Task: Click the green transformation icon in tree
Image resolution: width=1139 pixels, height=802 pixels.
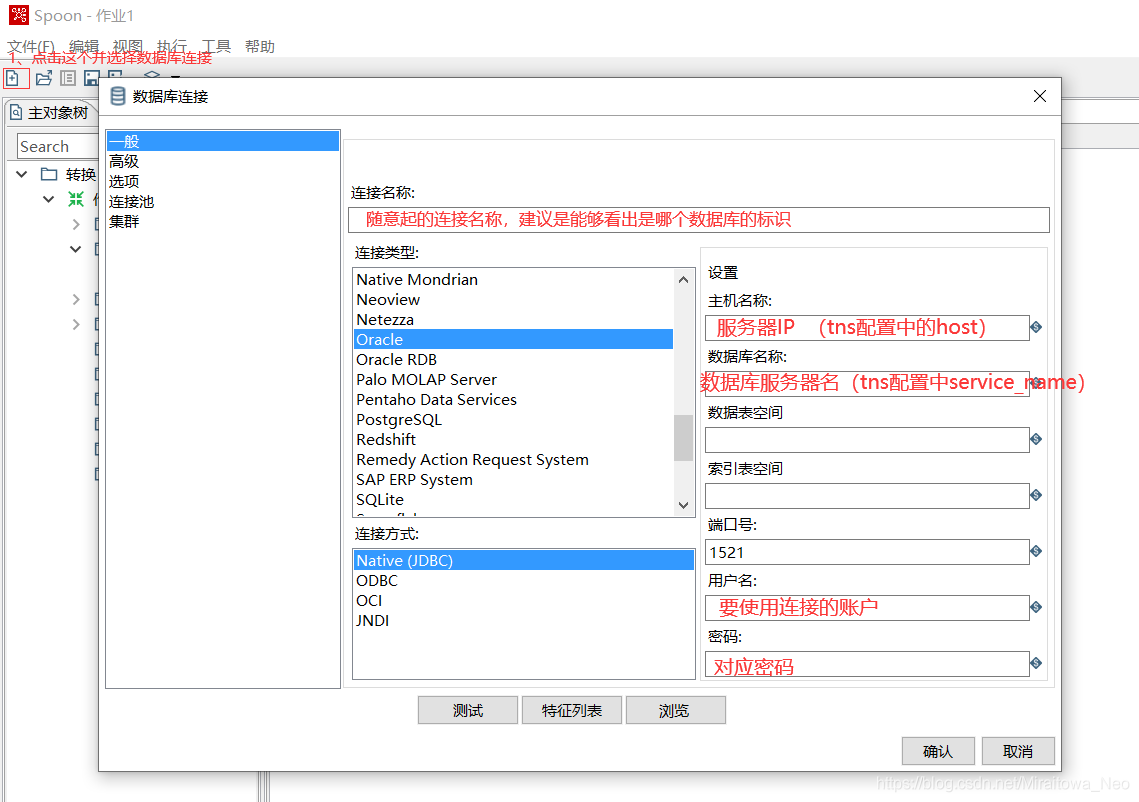Action: coord(76,199)
